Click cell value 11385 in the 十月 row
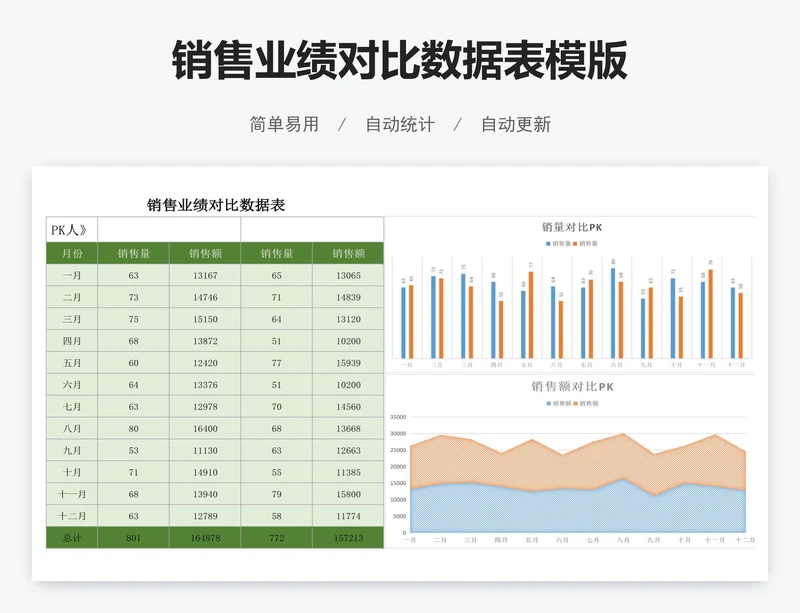 (348, 473)
